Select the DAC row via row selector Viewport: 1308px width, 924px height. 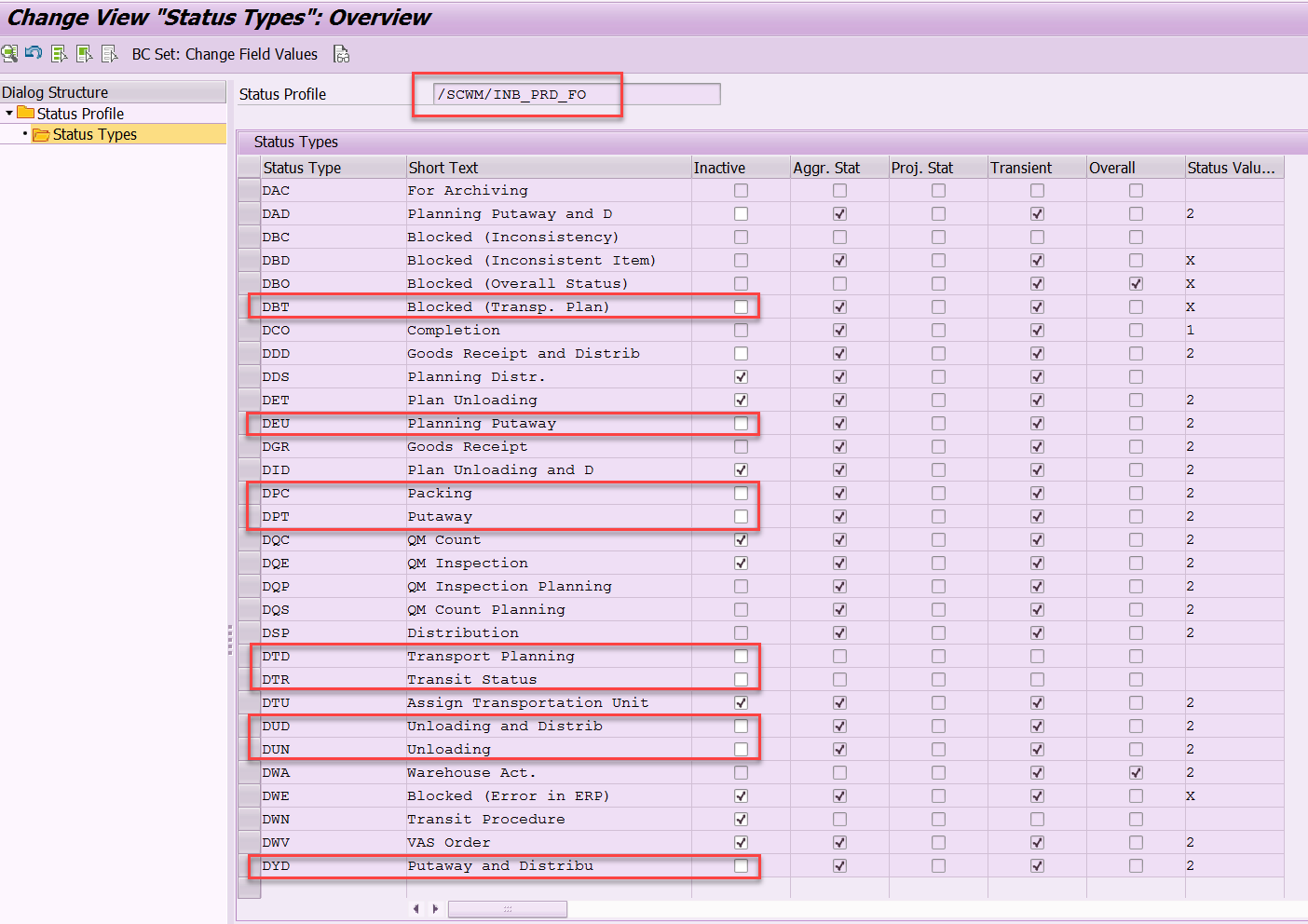[249, 190]
